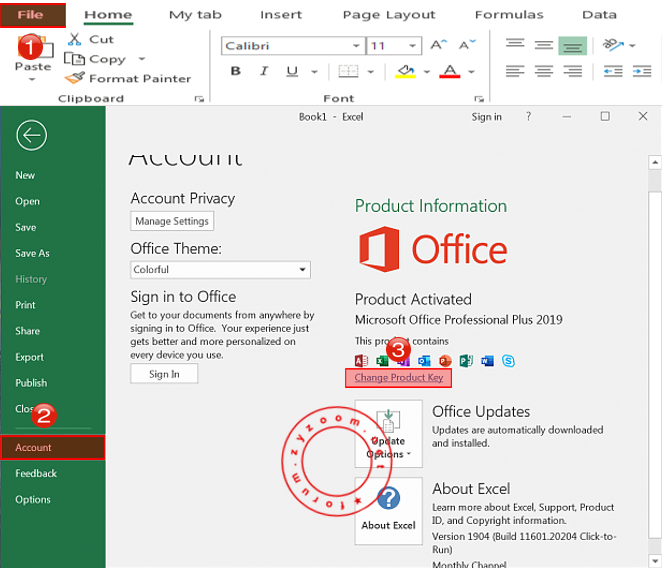Switch to the Home tab

click(x=108, y=15)
